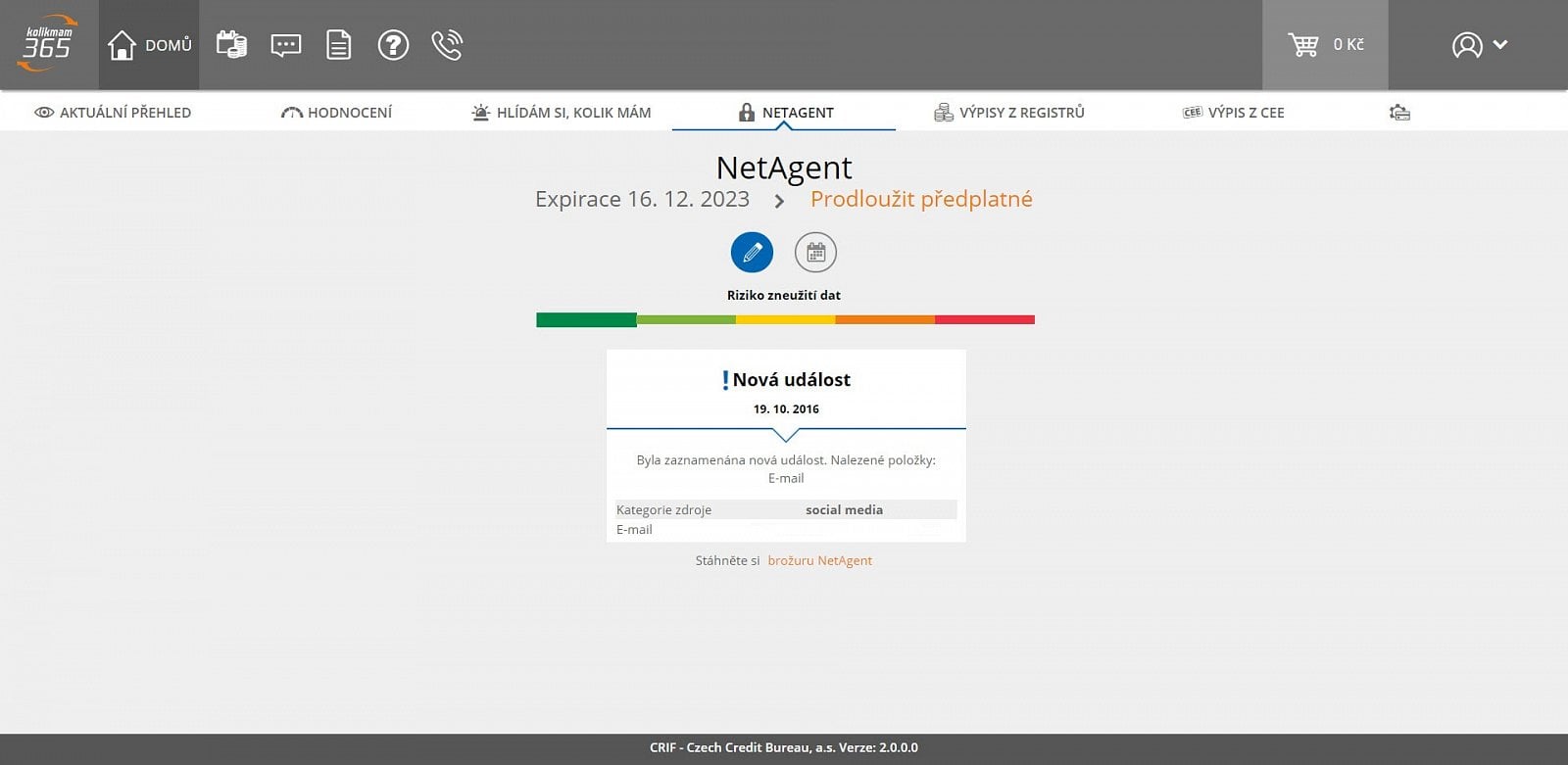The image size is (1568, 765).
Task: Click the CRIF version footer text
Action: pos(784,747)
